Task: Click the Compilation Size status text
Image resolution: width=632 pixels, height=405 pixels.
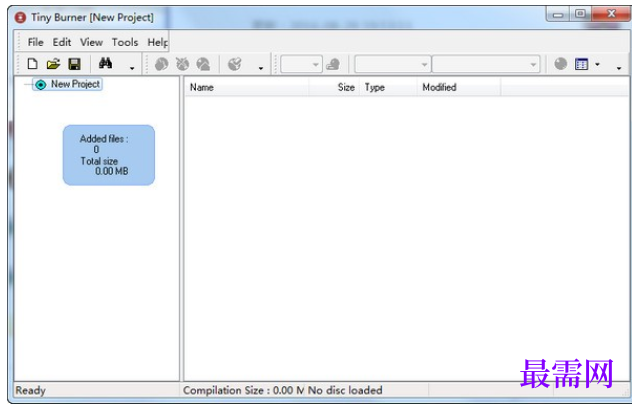Action: click(x=243, y=390)
